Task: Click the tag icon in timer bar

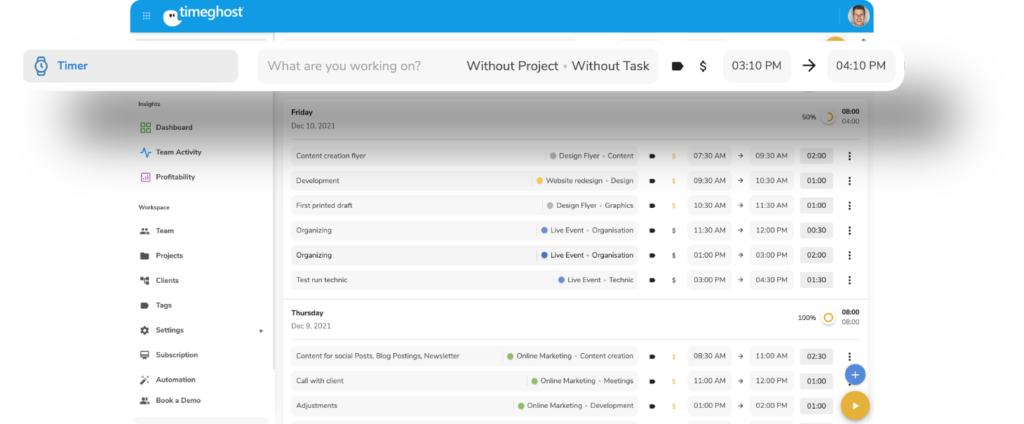Action: coord(677,66)
